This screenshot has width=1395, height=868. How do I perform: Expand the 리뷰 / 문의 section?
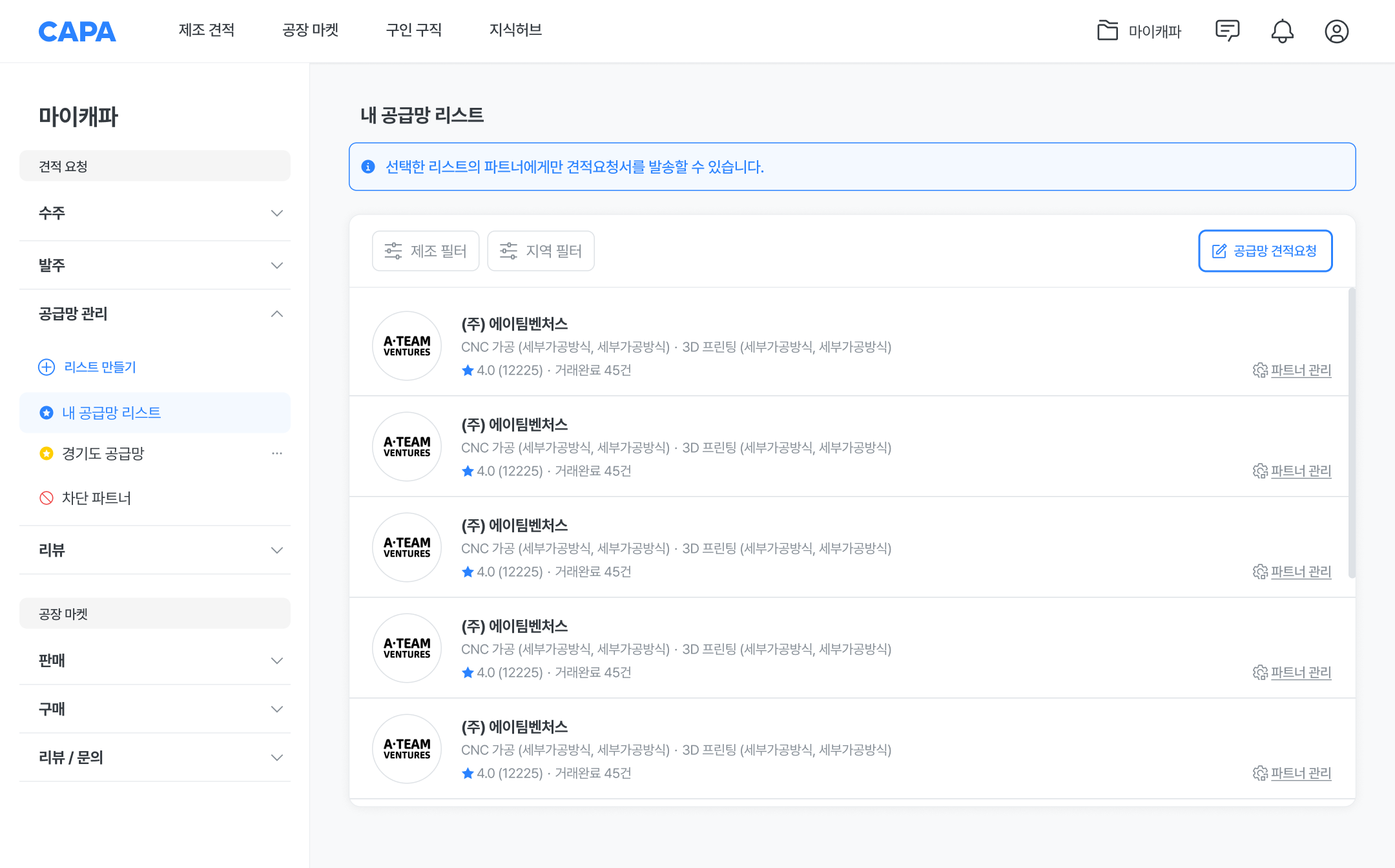pos(278,757)
